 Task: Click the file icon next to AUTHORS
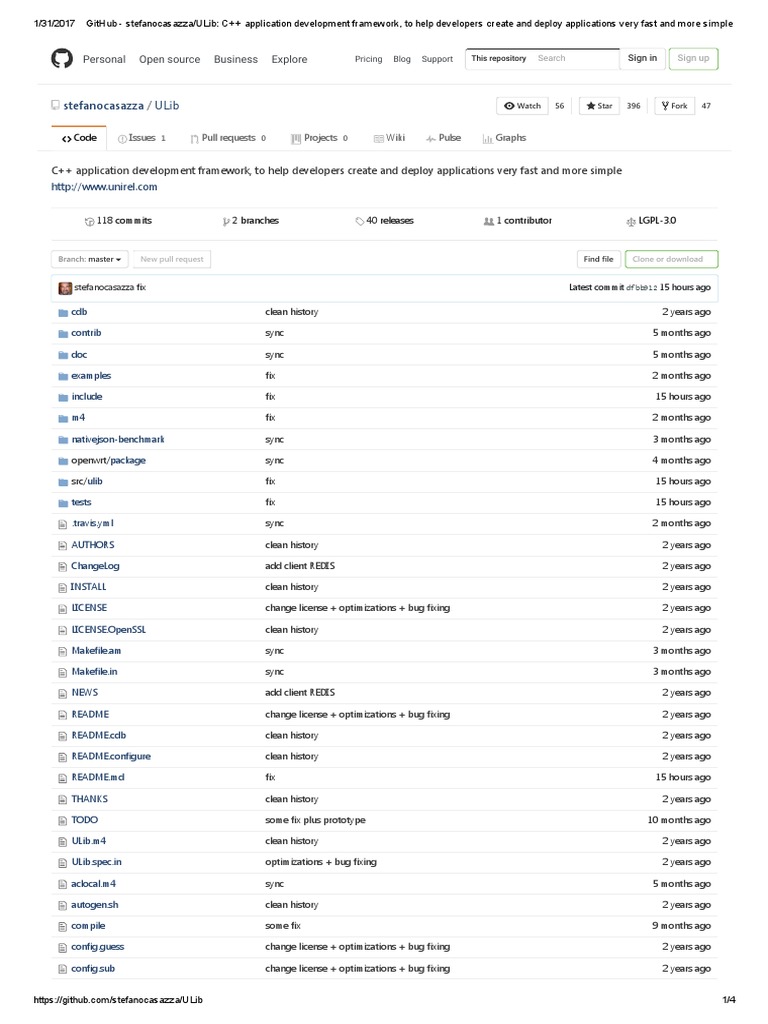coord(62,545)
